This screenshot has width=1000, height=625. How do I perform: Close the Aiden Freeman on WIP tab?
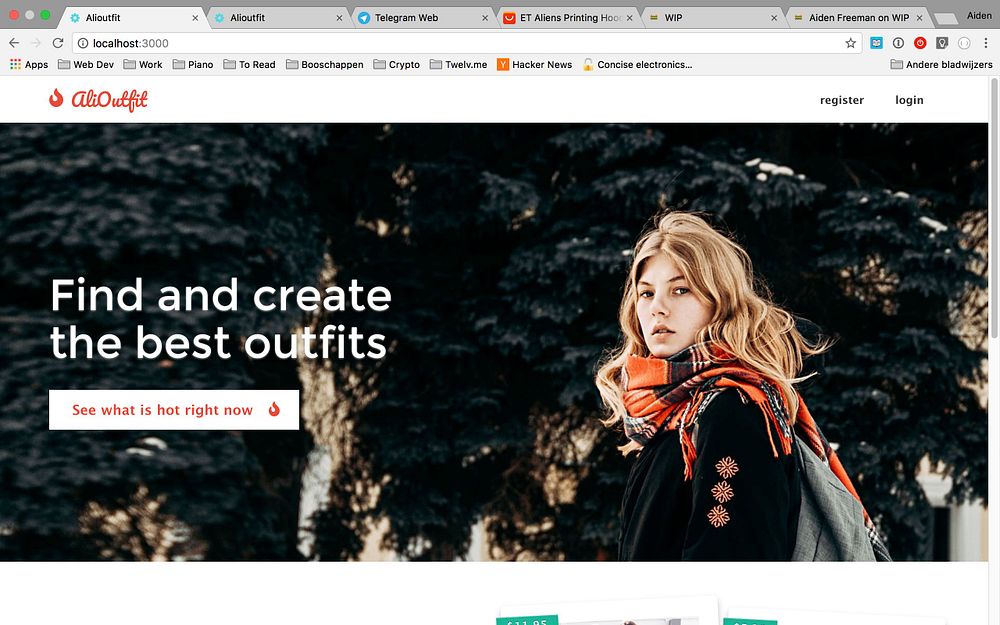point(919,18)
